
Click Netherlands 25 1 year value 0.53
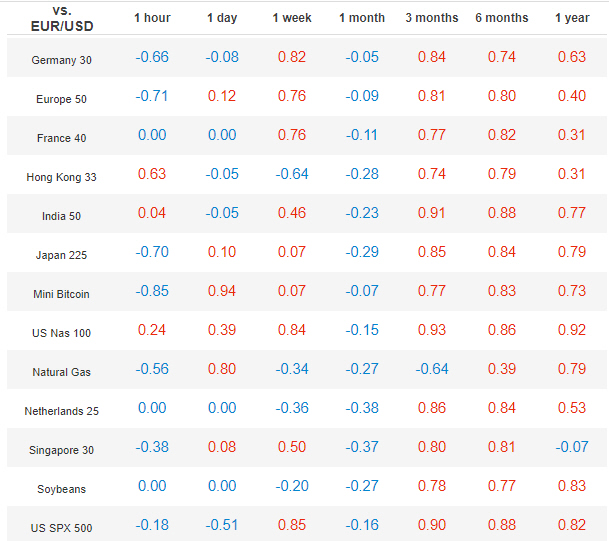coord(572,408)
